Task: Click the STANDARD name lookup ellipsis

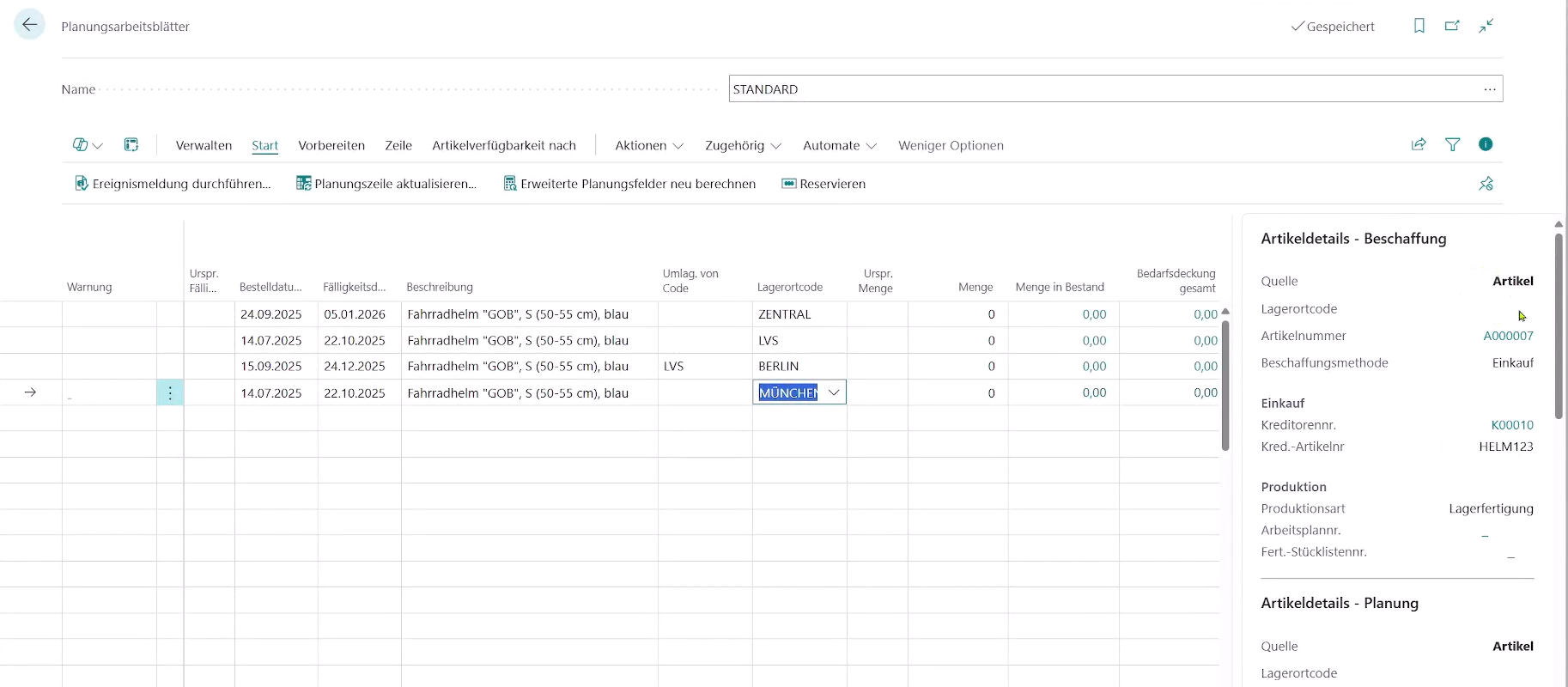Action: click(1489, 89)
